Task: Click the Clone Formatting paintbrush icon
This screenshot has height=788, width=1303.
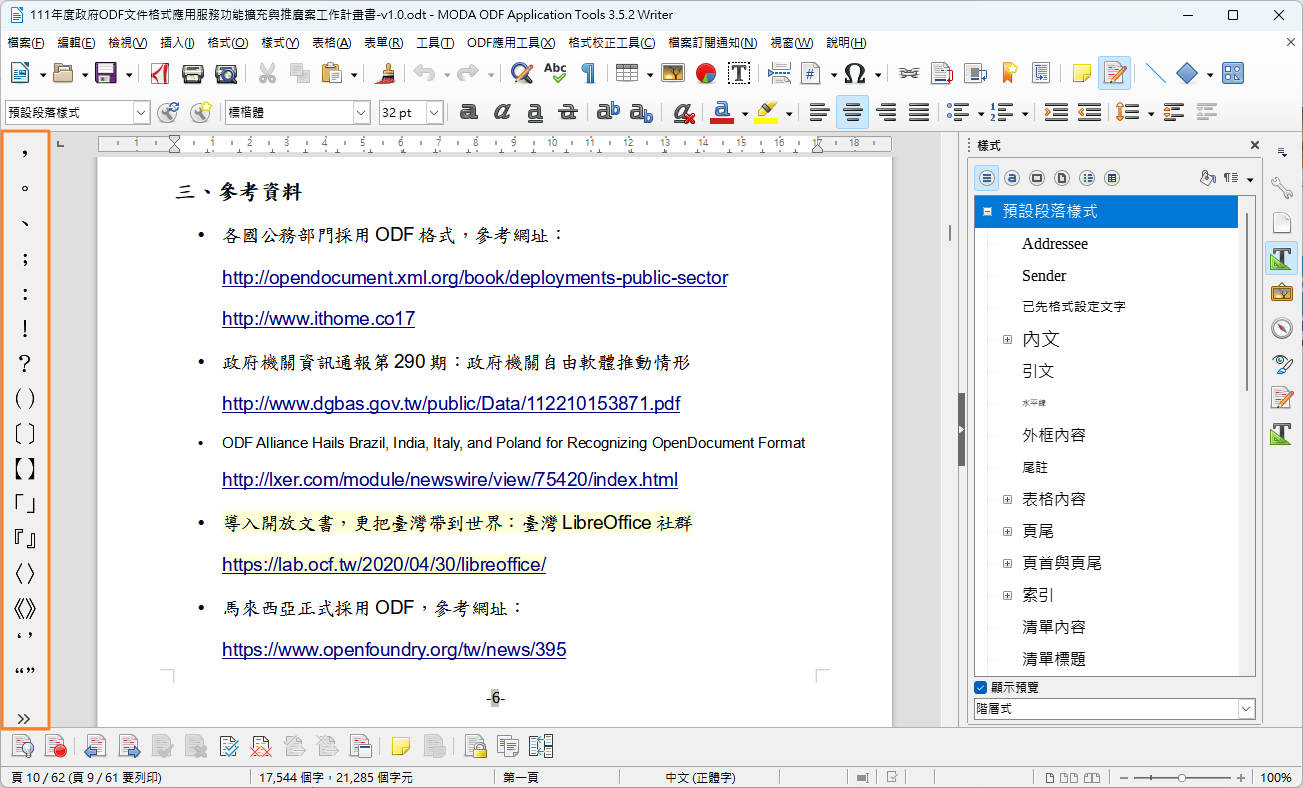Action: (x=385, y=73)
